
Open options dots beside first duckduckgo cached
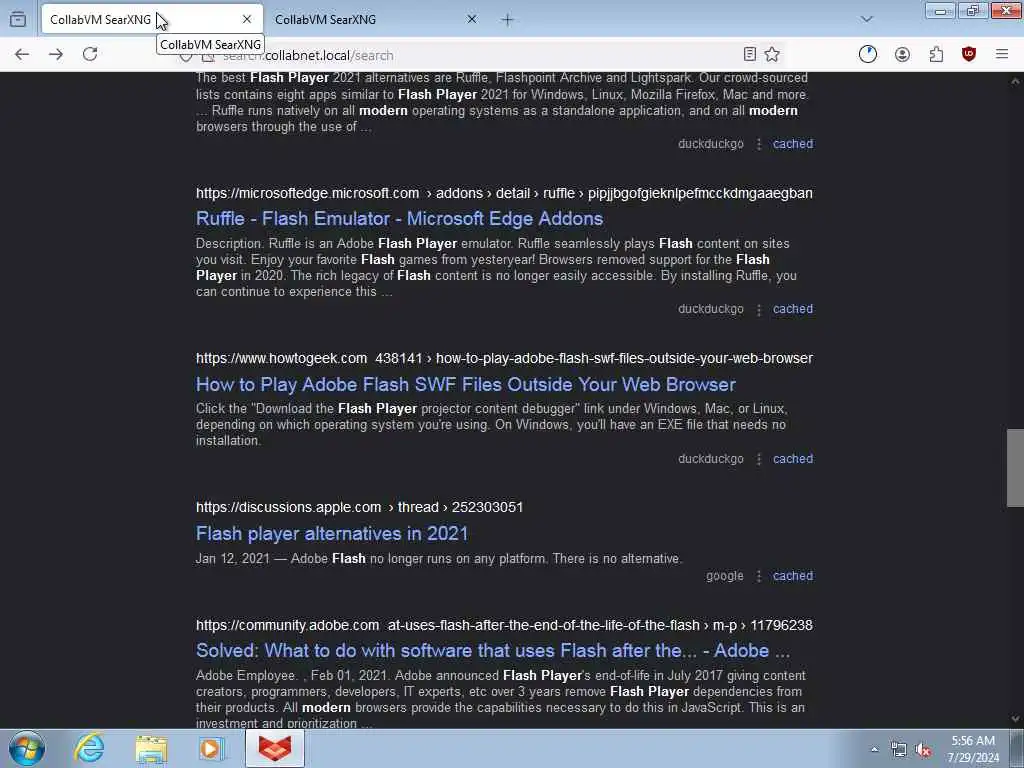[758, 144]
